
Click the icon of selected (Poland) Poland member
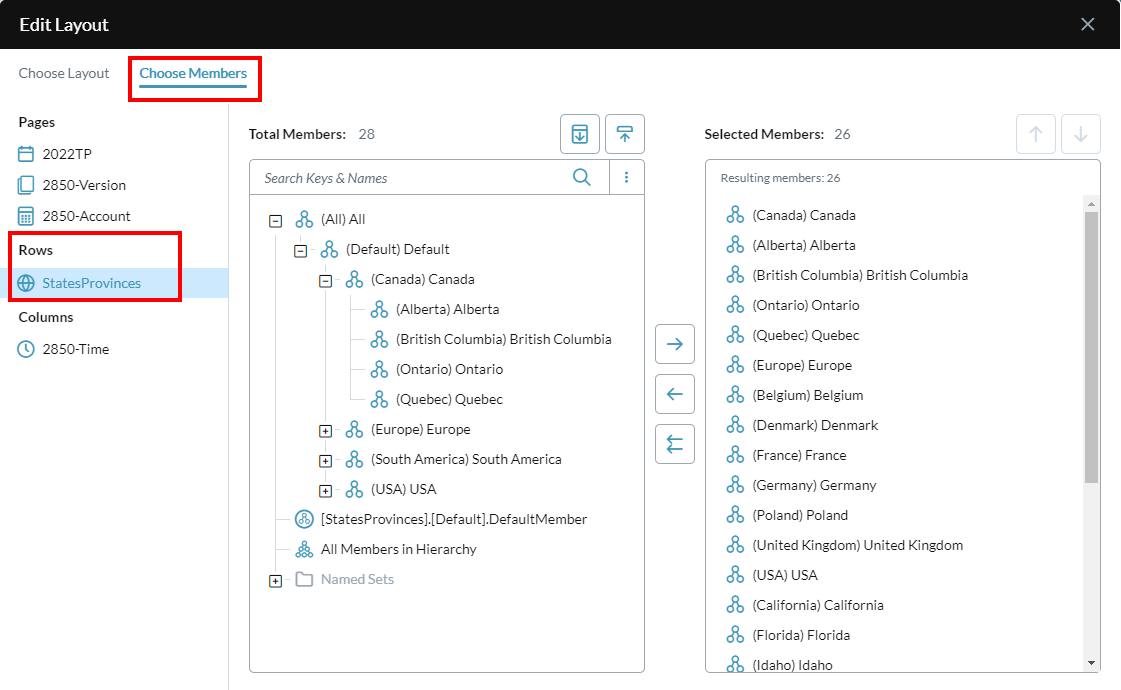click(736, 515)
